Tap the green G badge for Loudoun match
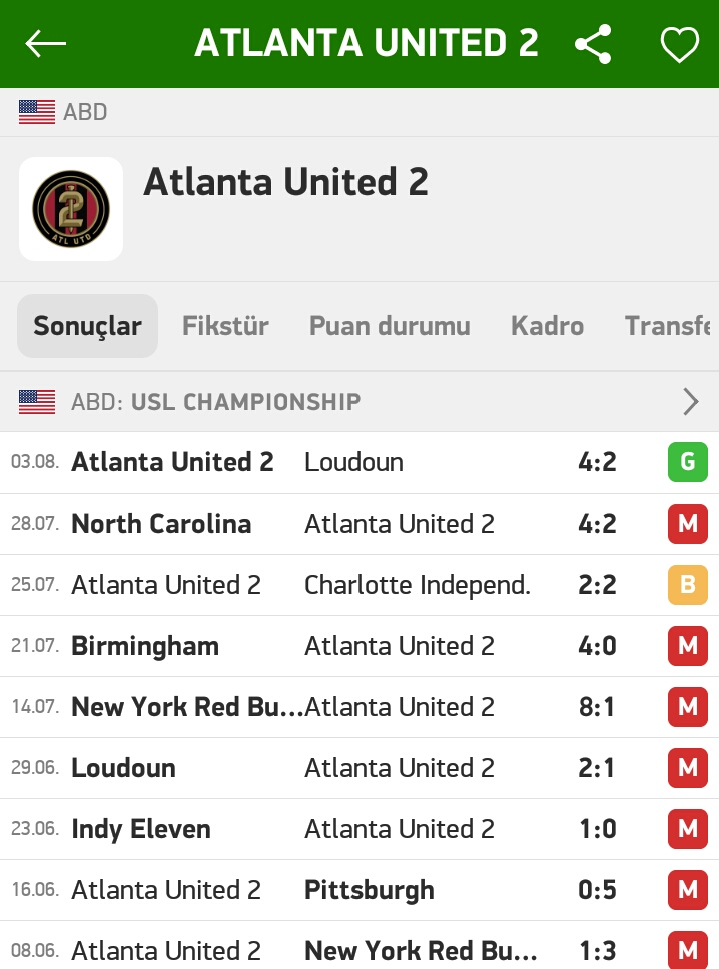The image size is (719, 969). coord(687,462)
